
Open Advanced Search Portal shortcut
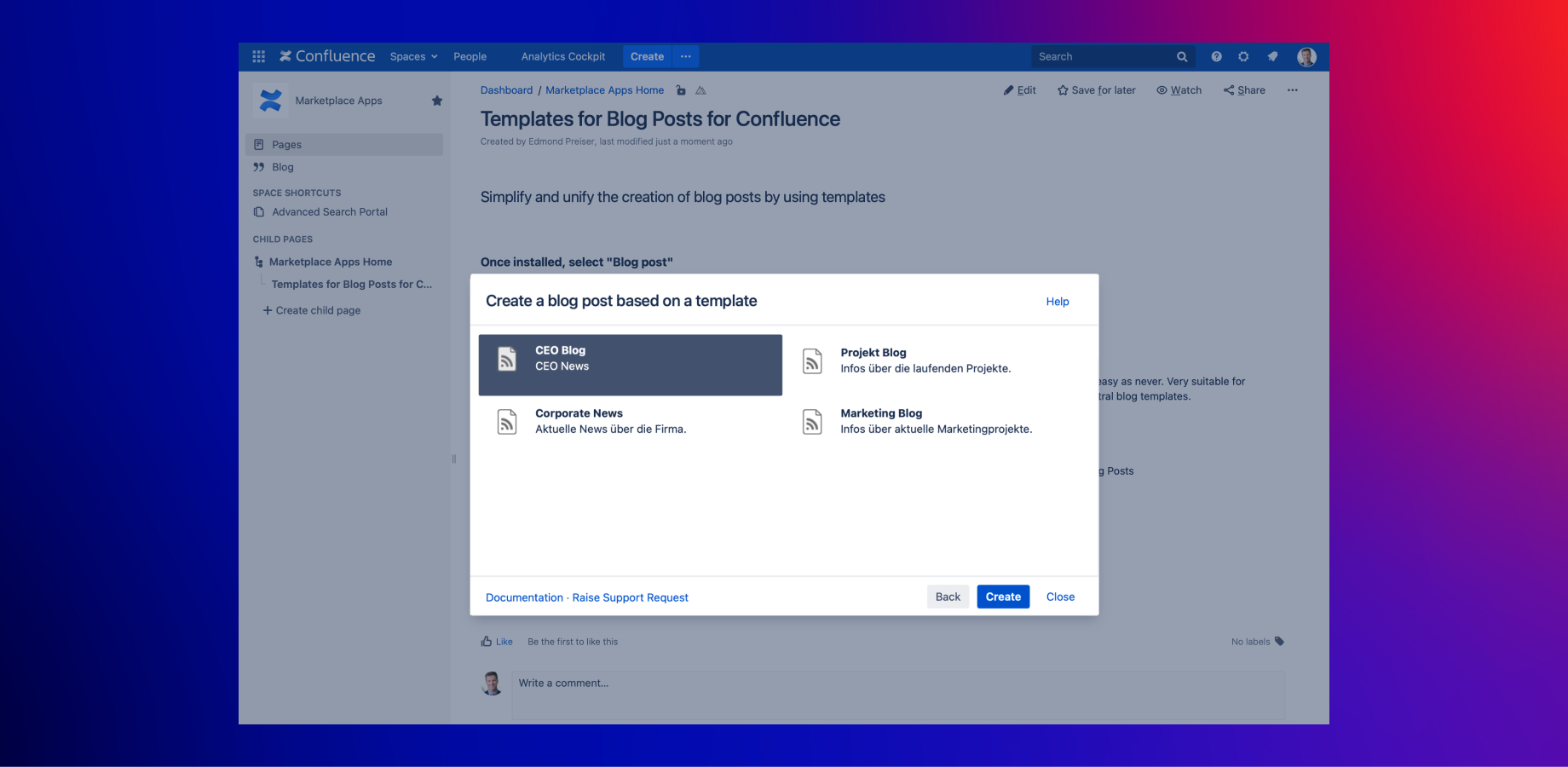coord(330,212)
